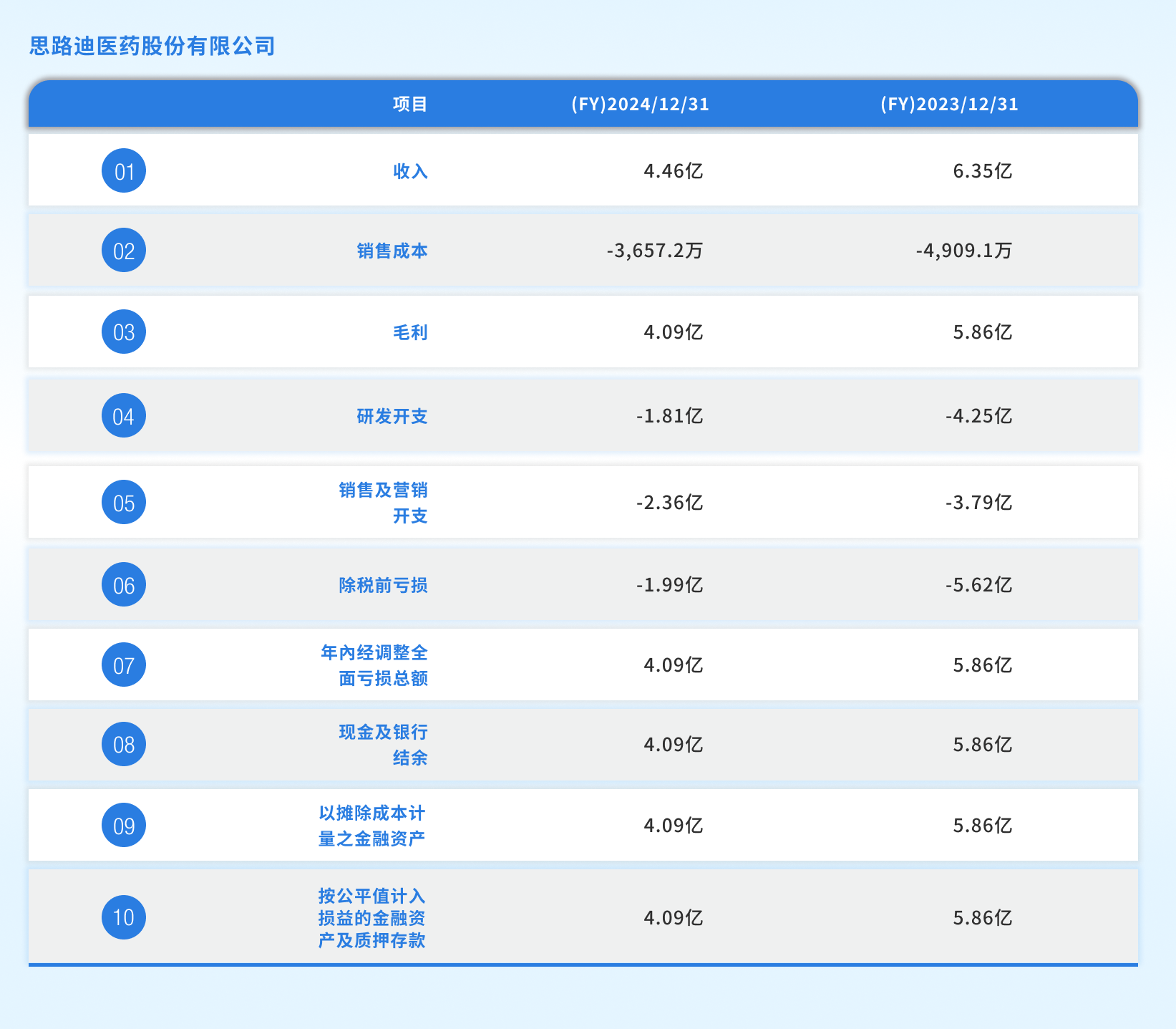Click the -1.99亿 pre-tax loss value
This screenshot has height=1029, width=1176.
click(x=670, y=585)
